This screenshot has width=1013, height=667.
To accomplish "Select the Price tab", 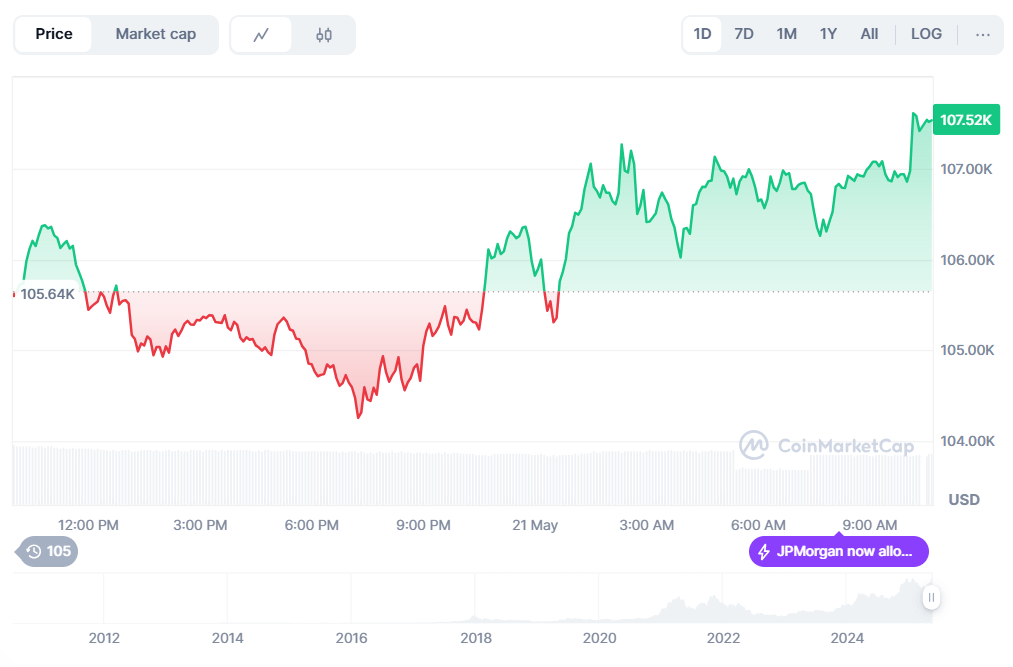I will pos(54,34).
